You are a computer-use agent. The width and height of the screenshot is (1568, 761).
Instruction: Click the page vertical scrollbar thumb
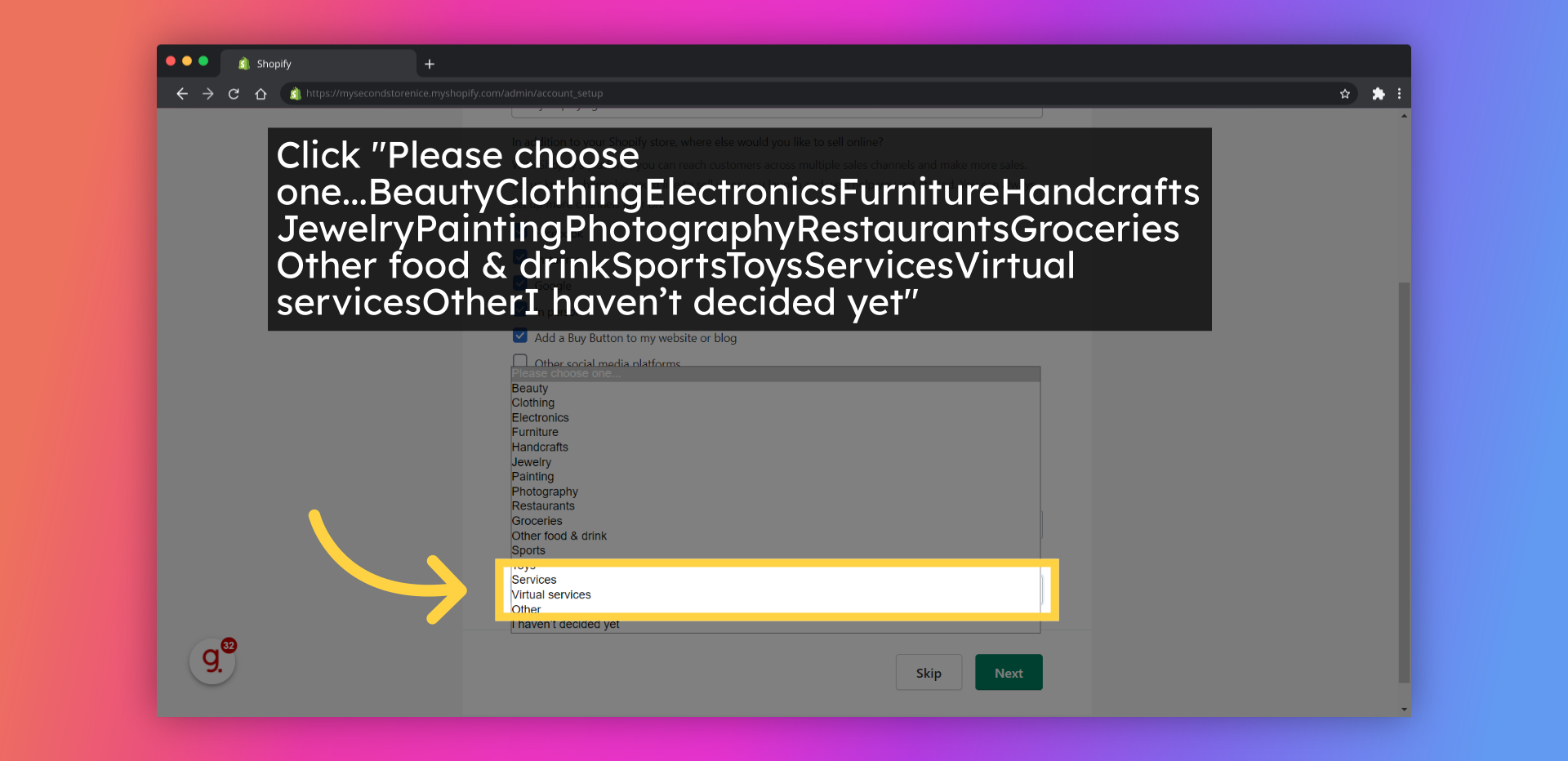(1404, 482)
